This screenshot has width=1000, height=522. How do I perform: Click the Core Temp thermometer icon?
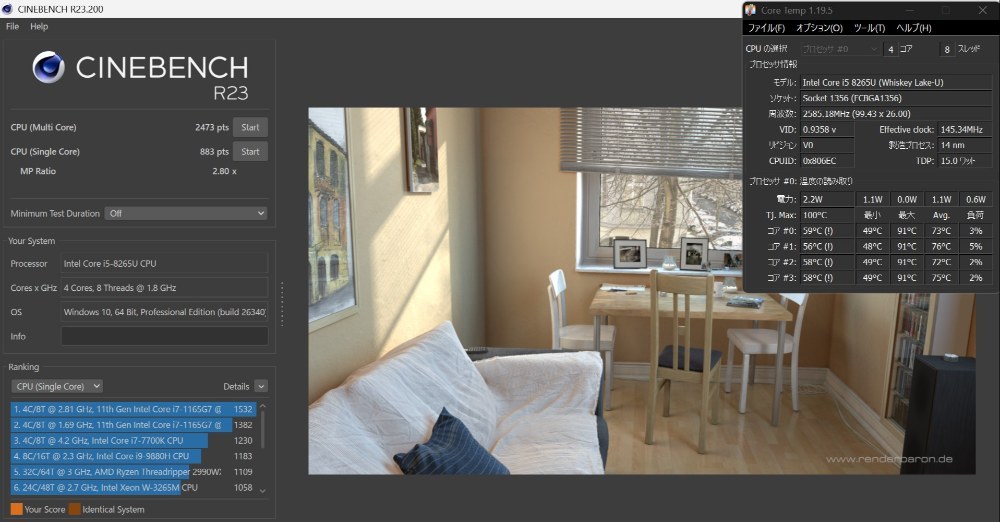(x=751, y=10)
